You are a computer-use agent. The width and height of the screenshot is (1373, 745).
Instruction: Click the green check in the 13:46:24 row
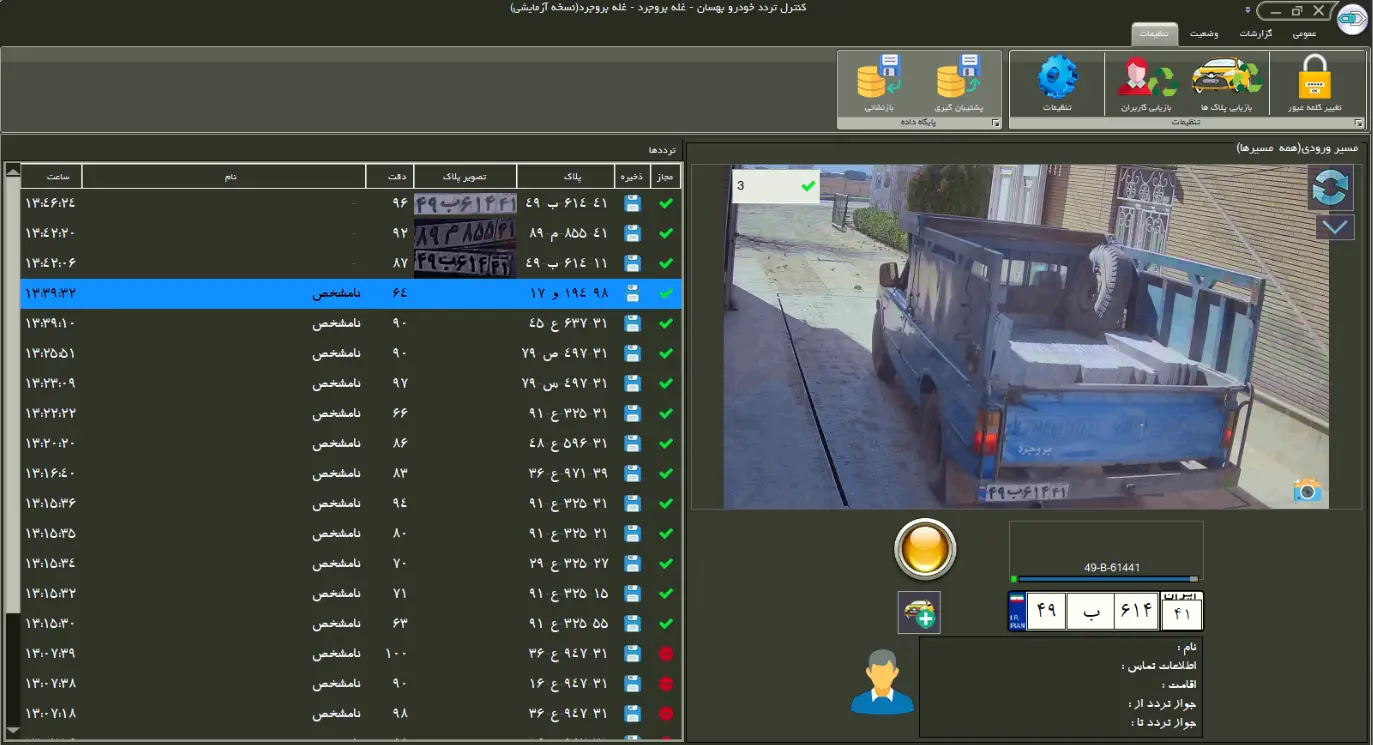(666, 204)
